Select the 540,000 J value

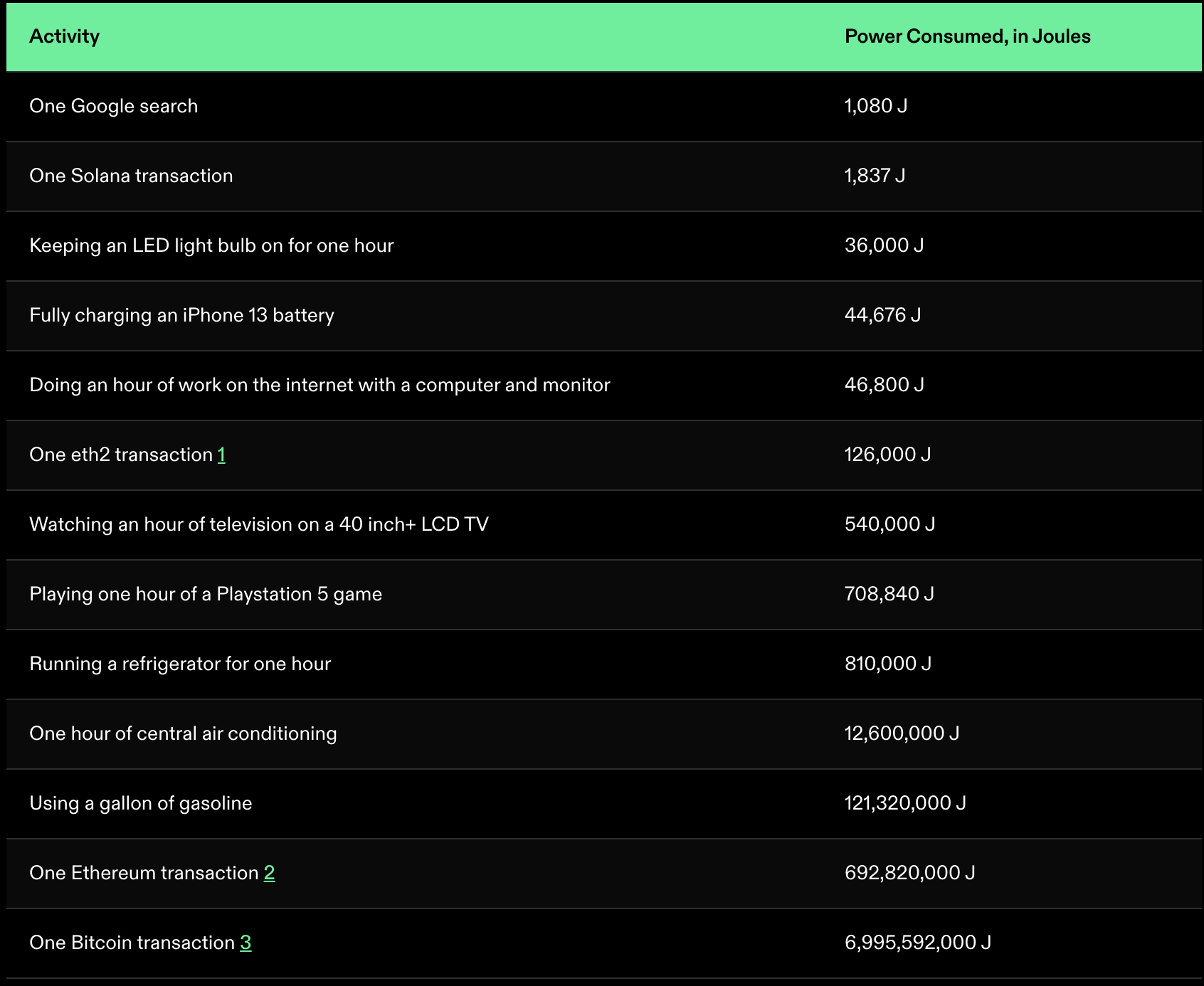890,524
